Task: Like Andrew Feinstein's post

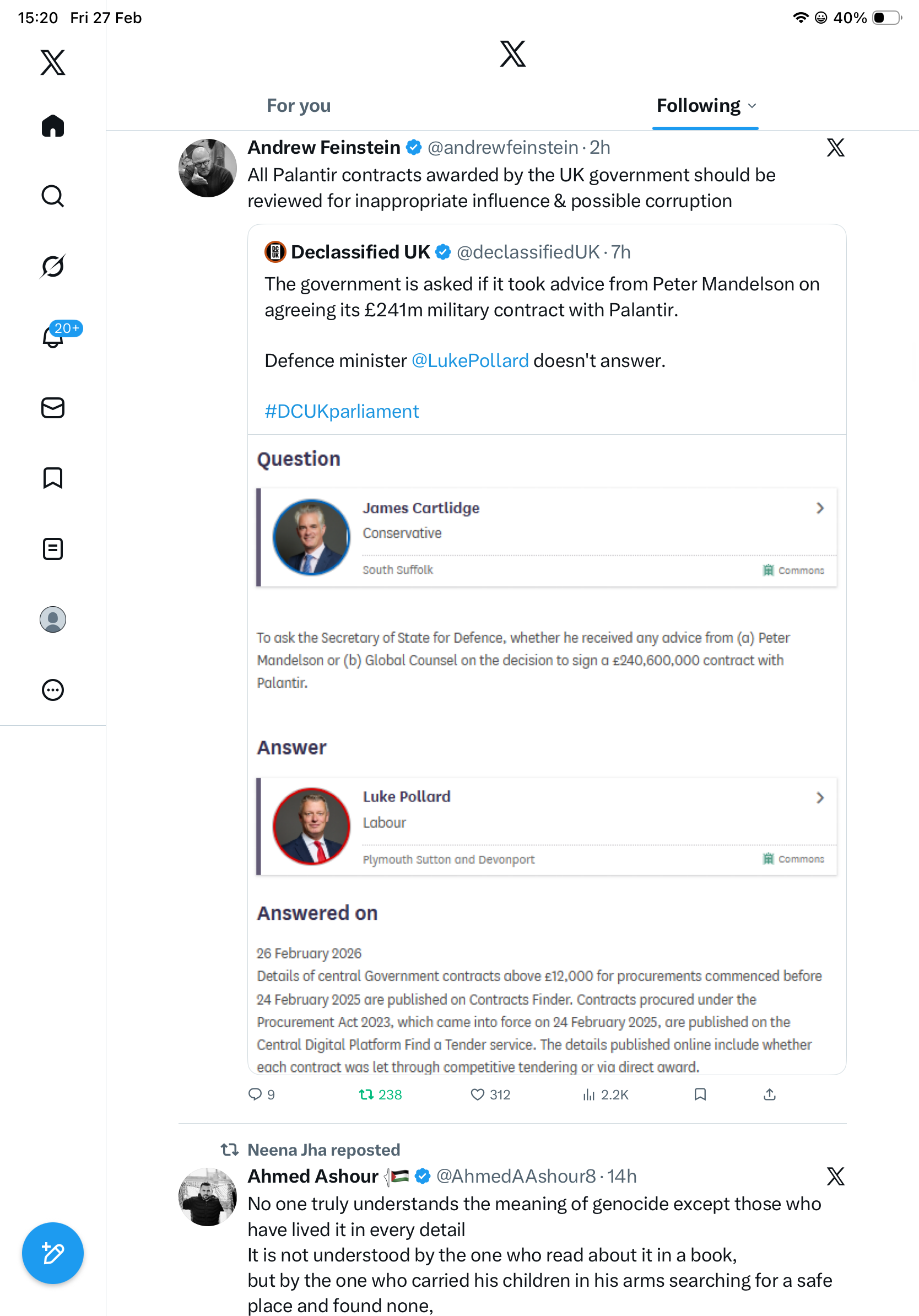Action: click(x=477, y=1095)
